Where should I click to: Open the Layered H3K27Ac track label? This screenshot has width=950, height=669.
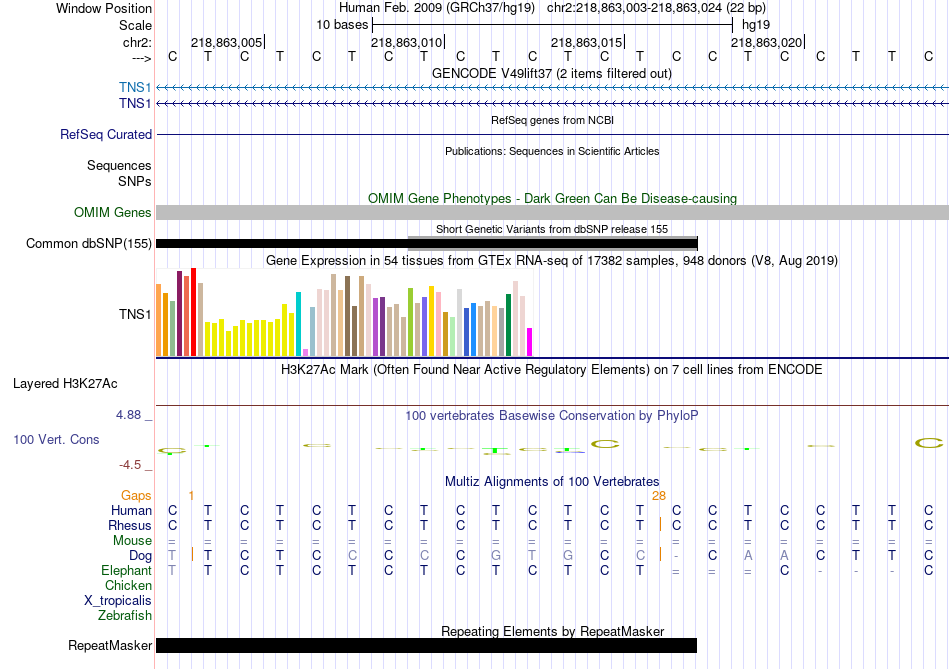[x=65, y=383]
